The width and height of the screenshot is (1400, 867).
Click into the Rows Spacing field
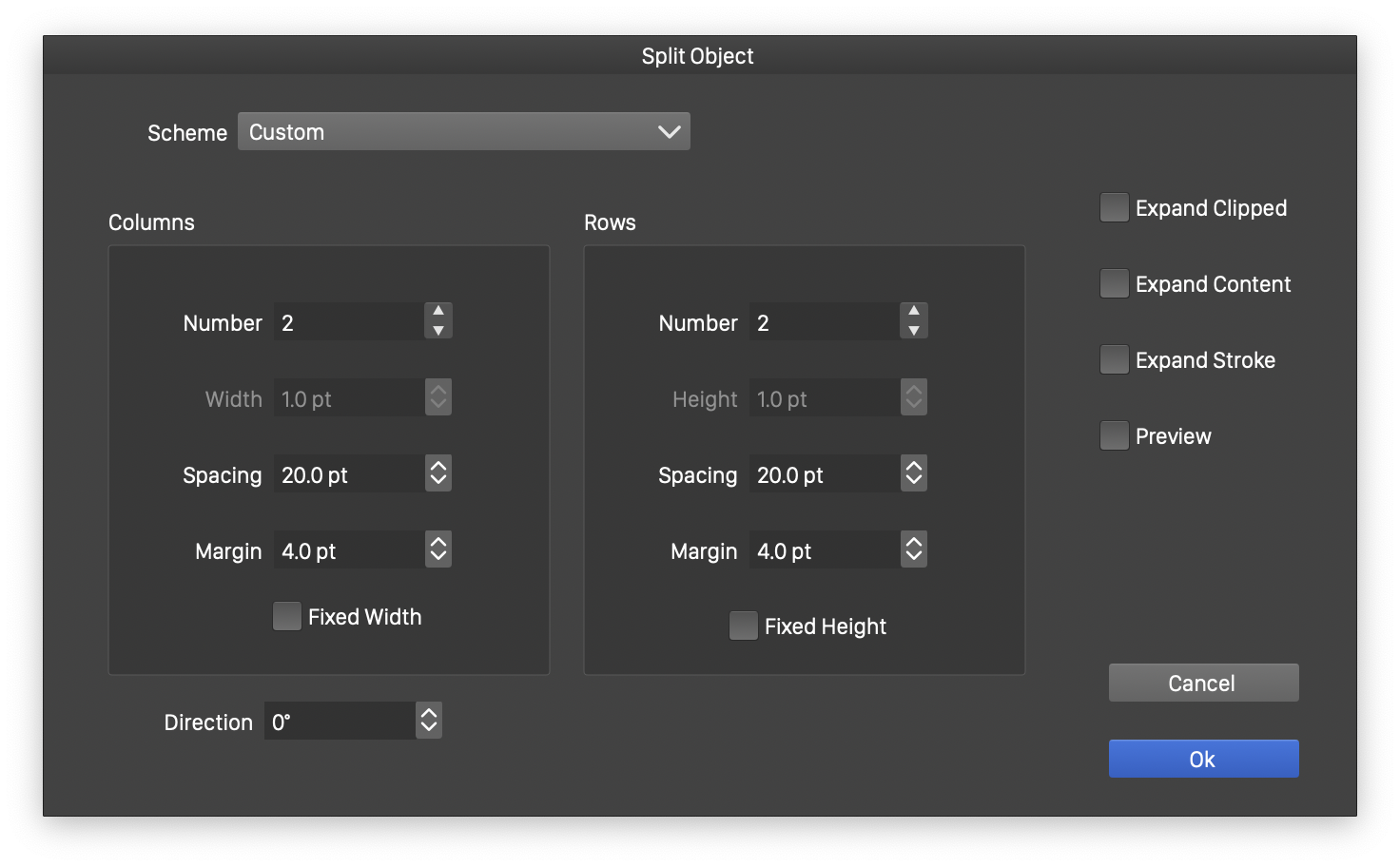click(824, 474)
